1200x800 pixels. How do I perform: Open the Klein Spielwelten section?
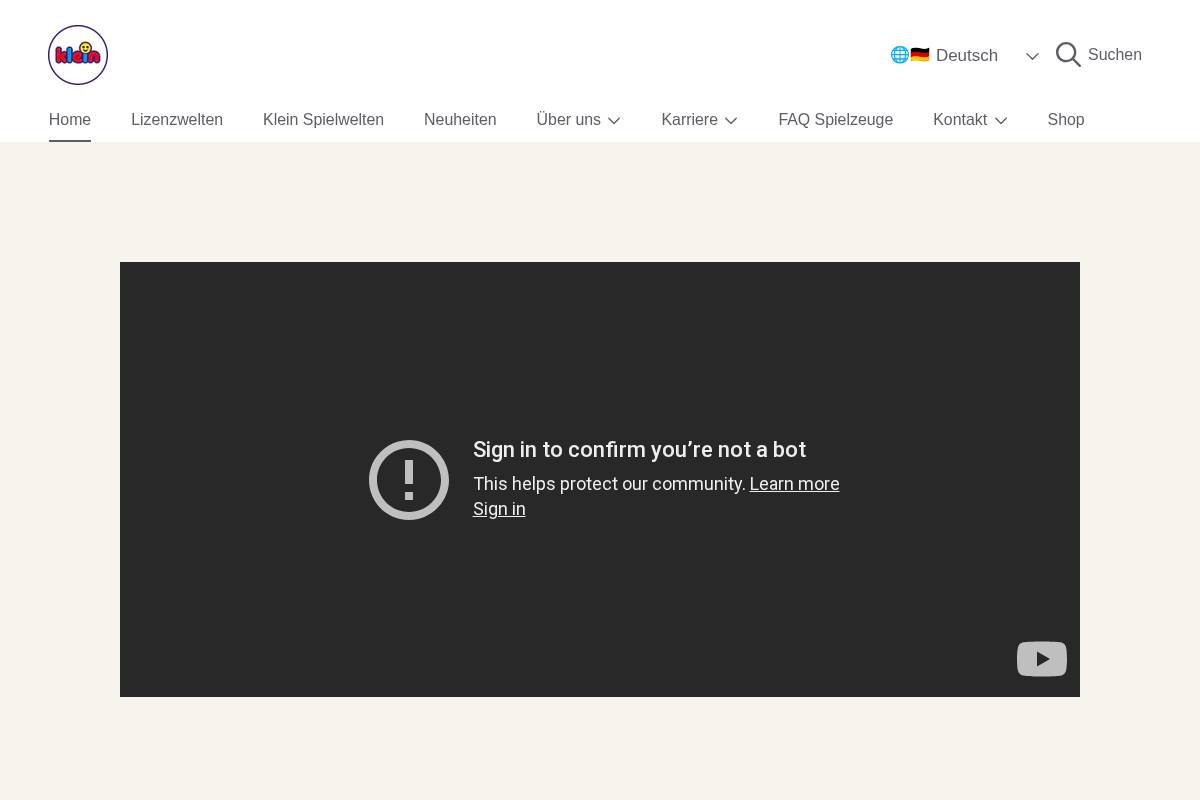[323, 120]
